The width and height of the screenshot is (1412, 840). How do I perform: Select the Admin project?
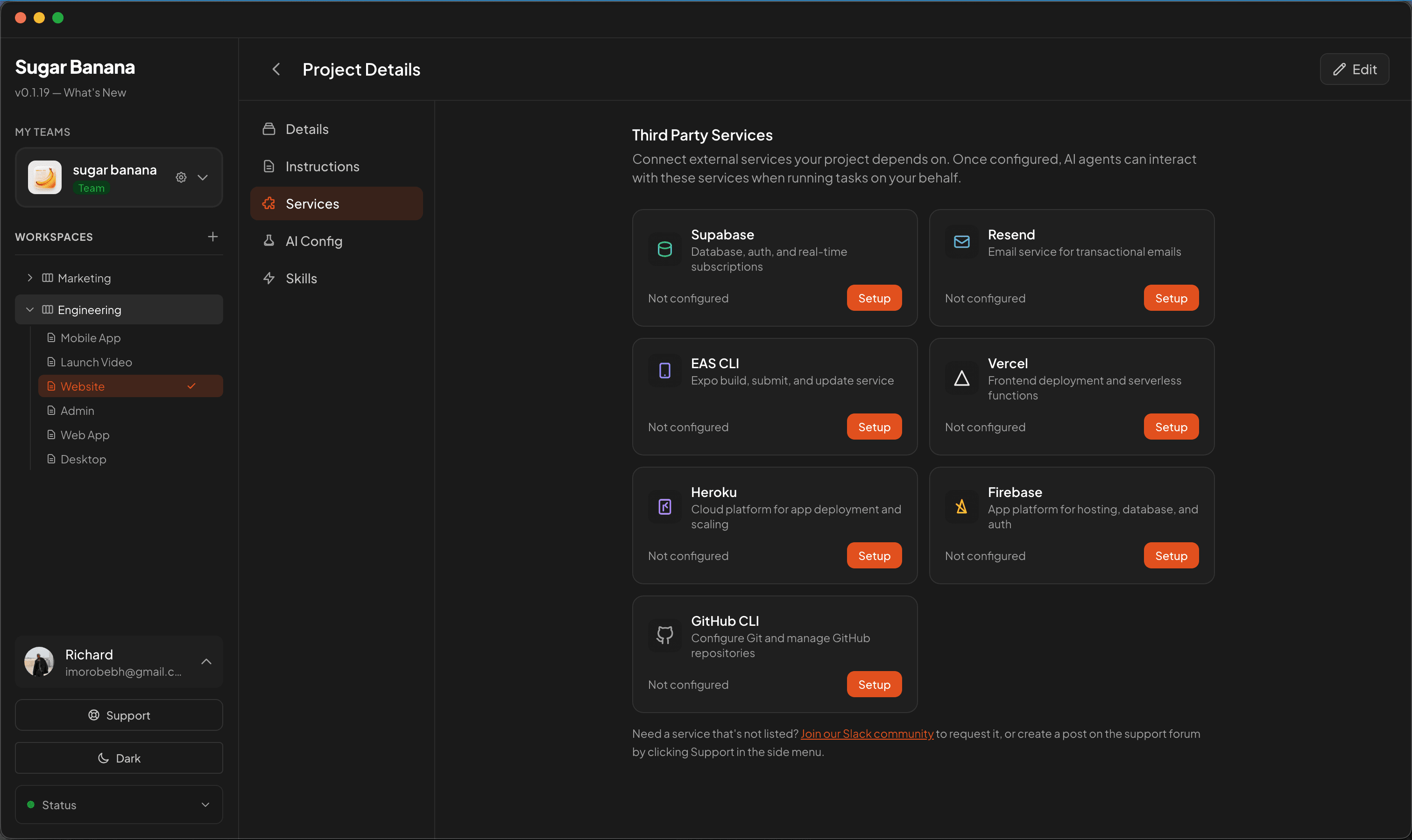(x=130, y=410)
